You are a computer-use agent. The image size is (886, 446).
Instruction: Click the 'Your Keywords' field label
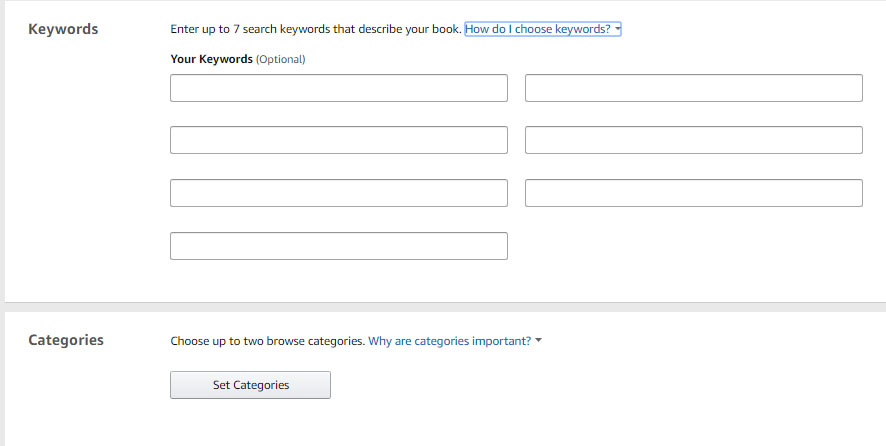[x=211, y=59]
